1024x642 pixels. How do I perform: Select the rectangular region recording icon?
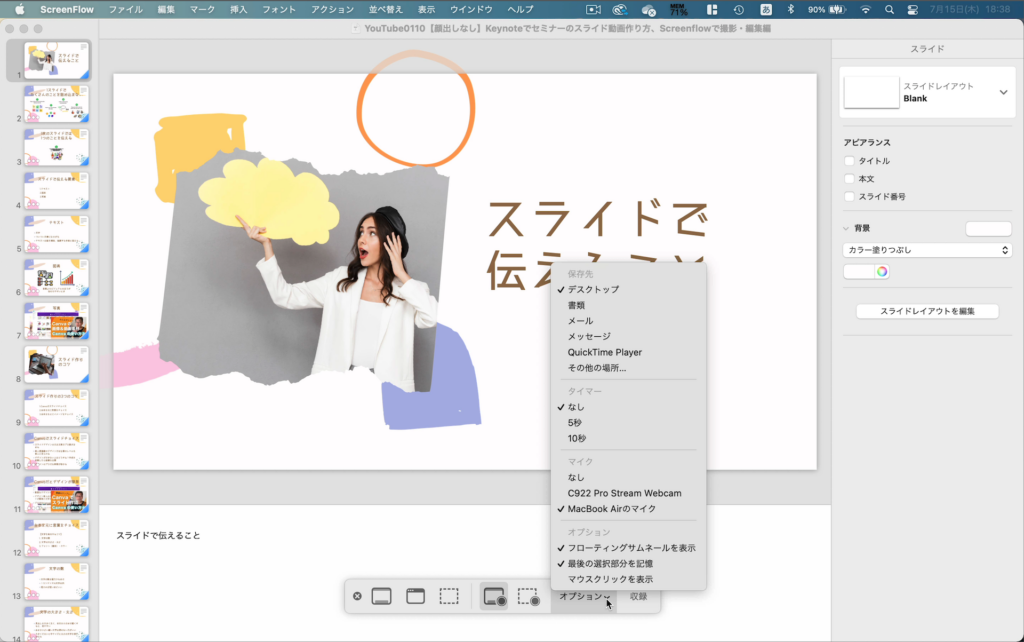pyautogui.click(x=449, y=597)
